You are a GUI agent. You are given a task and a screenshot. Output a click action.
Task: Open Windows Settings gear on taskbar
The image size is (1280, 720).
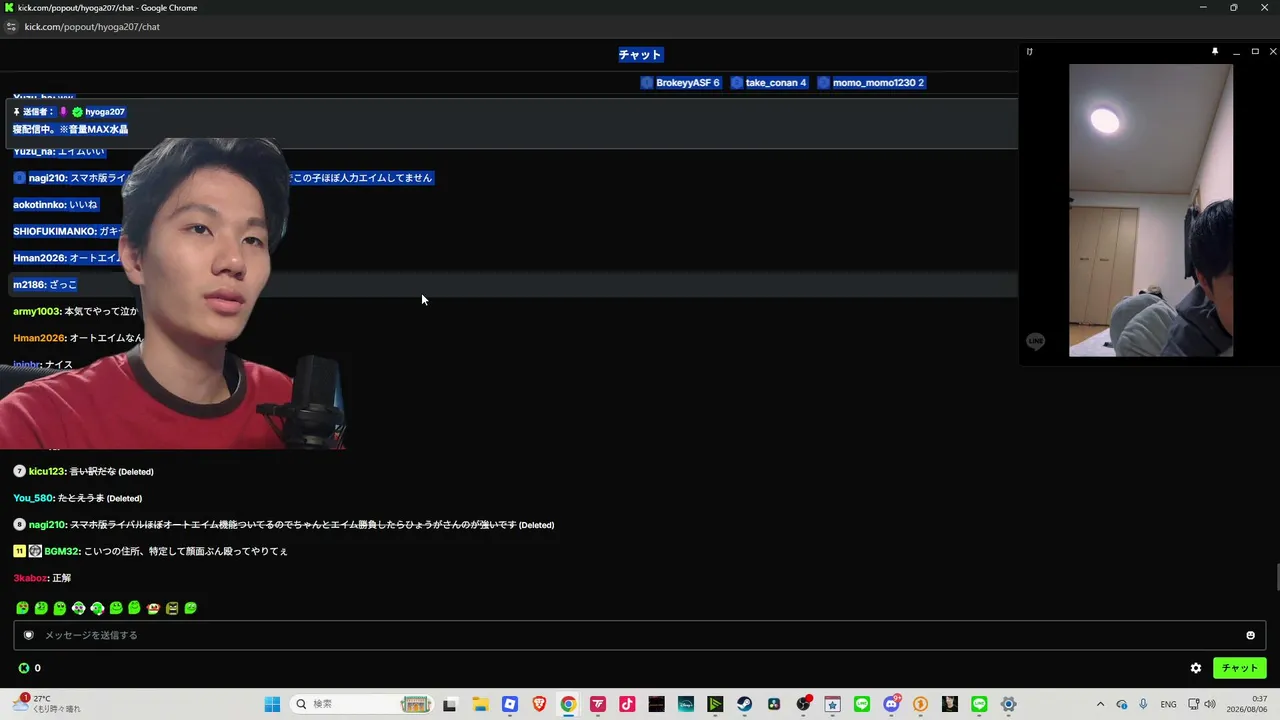tap(1008, 704)
